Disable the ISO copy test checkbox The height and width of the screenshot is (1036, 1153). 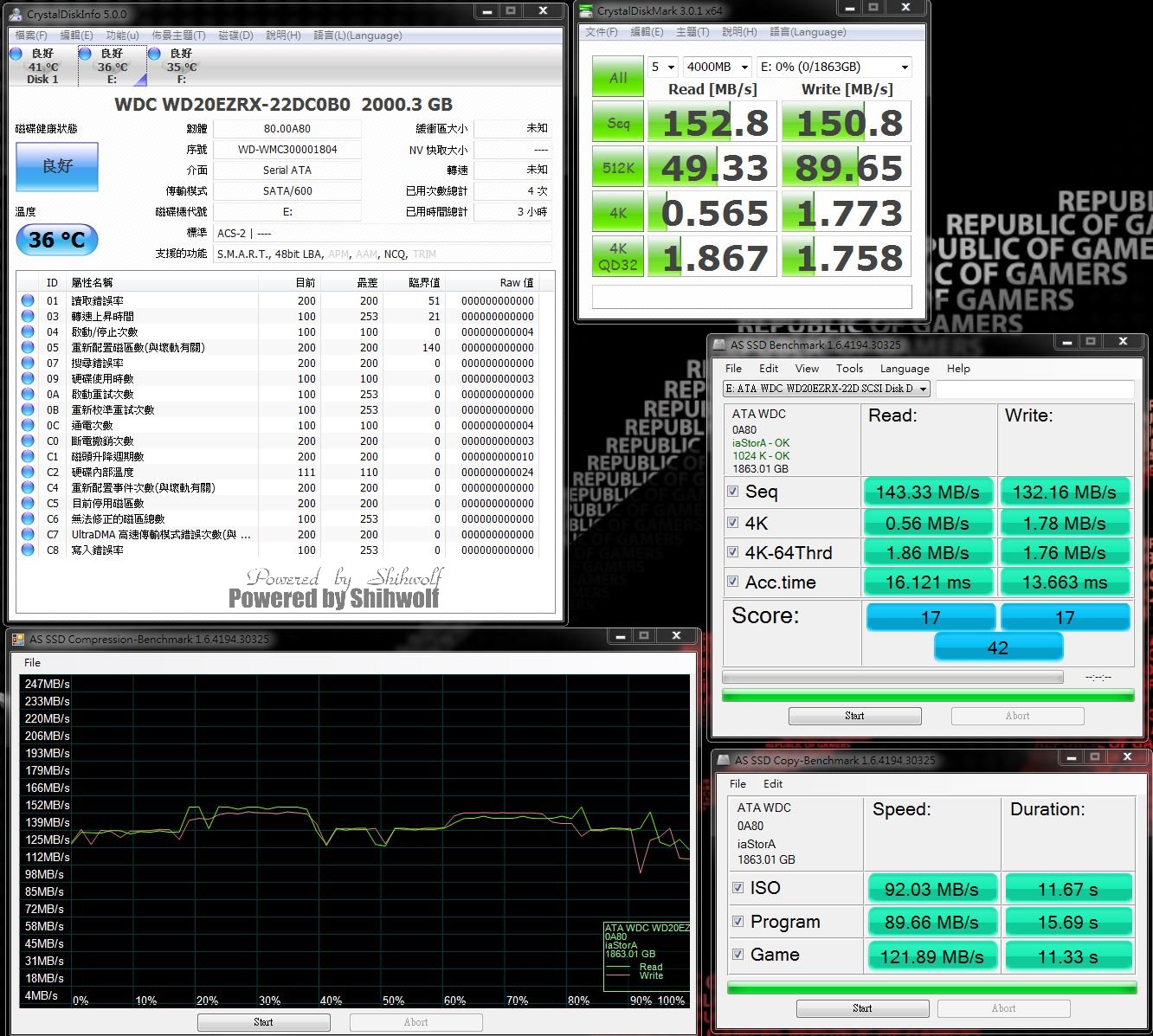coord(738,888)
